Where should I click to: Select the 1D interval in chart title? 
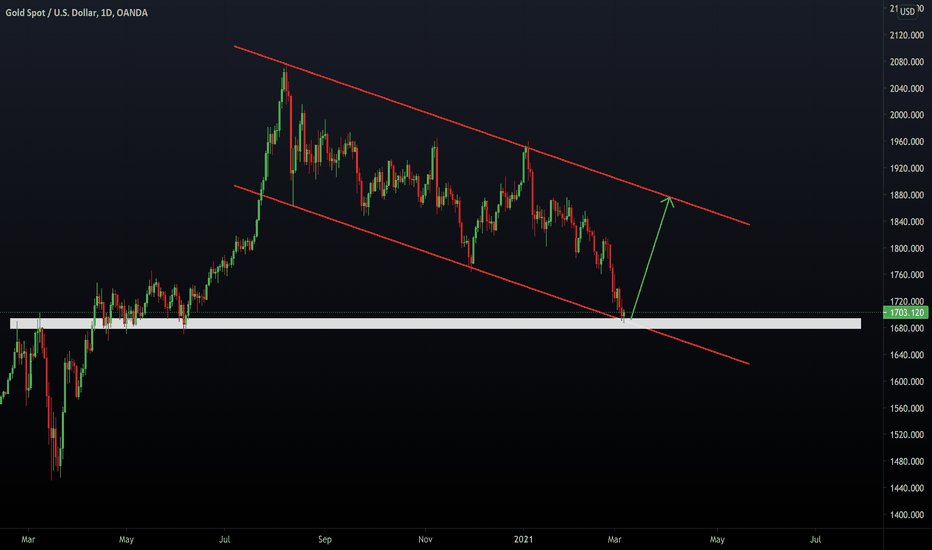coord(107,12)
